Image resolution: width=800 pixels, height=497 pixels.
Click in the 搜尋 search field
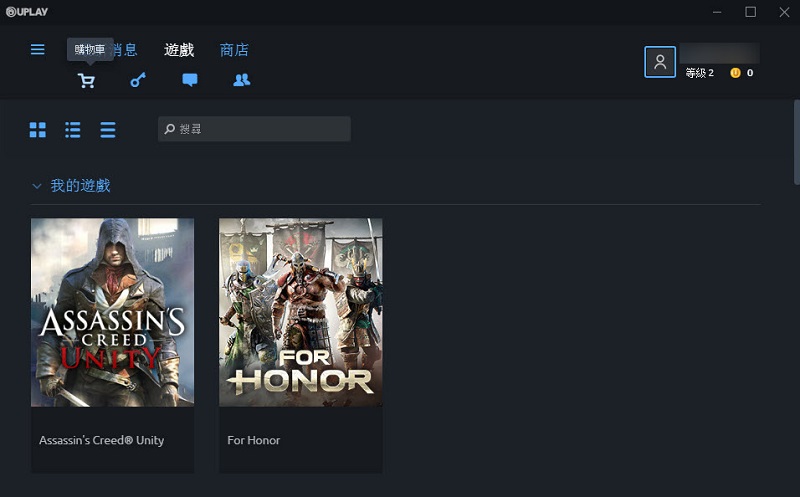coord(254,129)
